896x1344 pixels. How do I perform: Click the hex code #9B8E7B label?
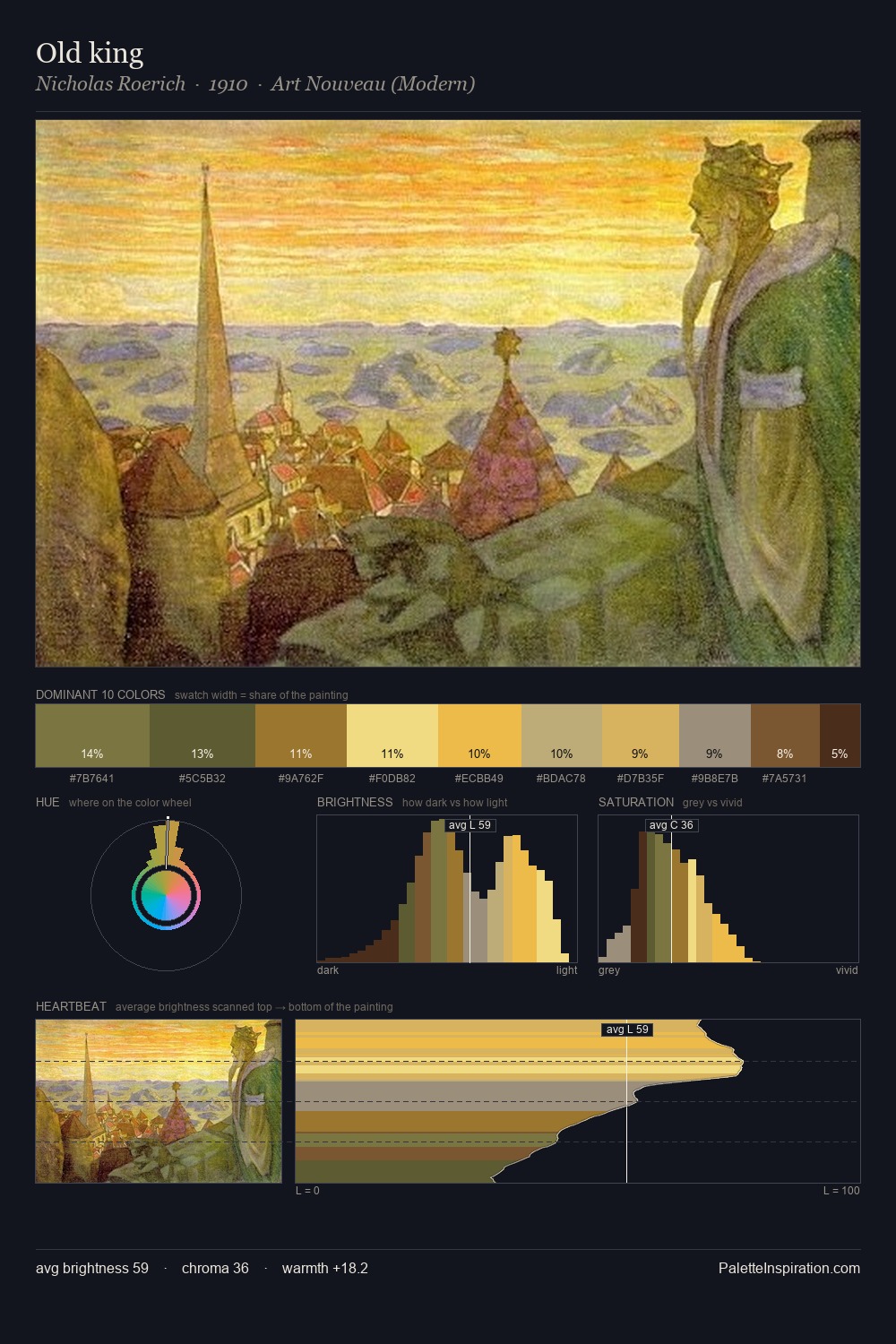coord(715,778)
